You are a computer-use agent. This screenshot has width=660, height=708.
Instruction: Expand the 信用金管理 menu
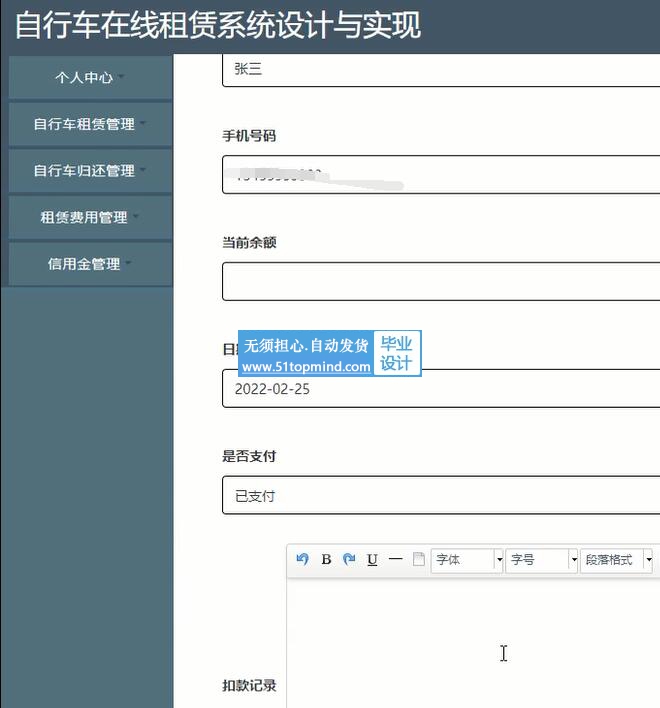(x=90, y=264)
